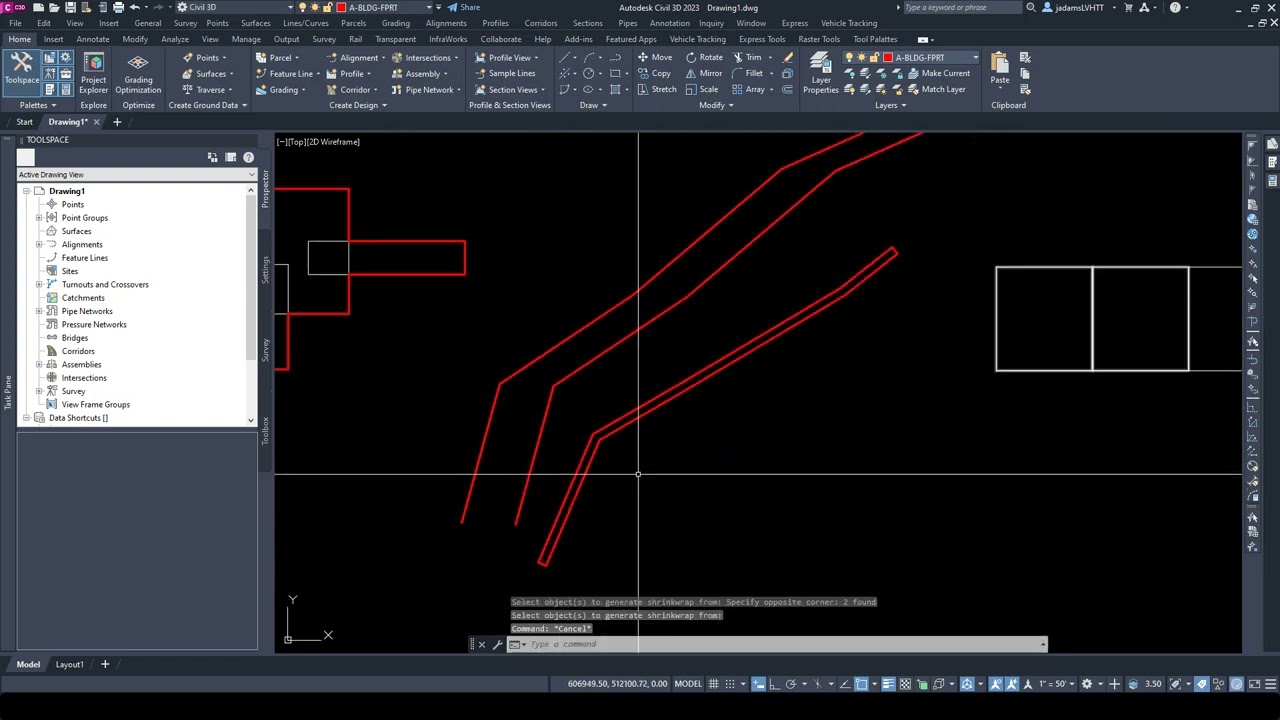This screenshot has width=1280, height=720.
Task: Toggle lineweight display in status bar
Action: coord(889,684)
